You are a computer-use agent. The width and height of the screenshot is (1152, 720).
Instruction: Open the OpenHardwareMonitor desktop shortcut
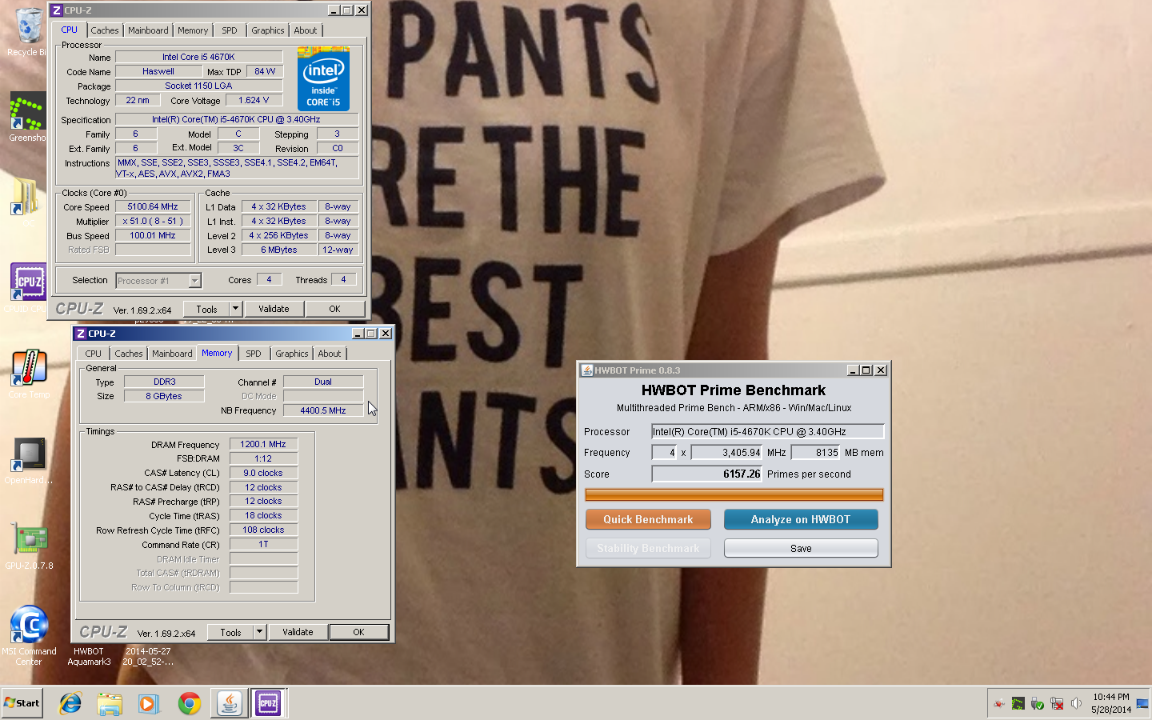pos(29,459)
